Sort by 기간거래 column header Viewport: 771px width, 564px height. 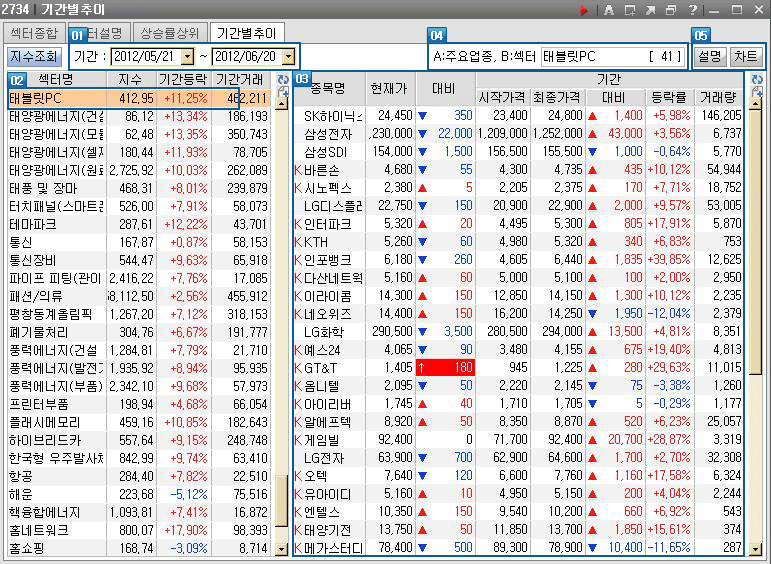click(x=241, y=80)
